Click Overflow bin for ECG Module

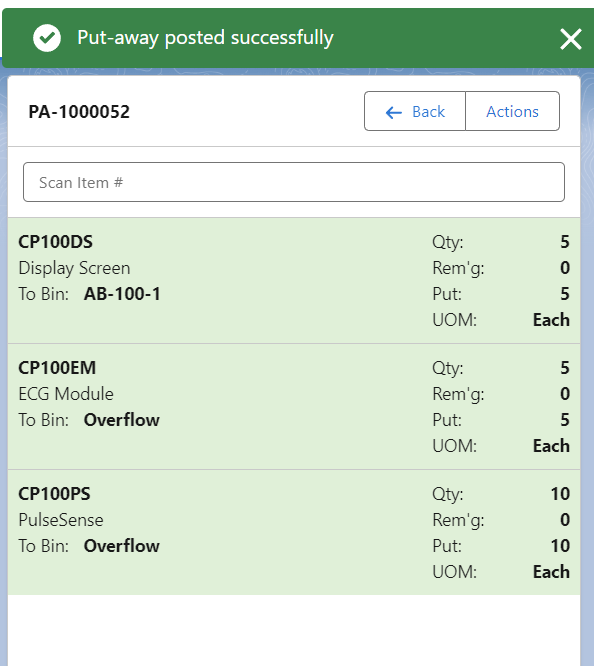[122, 420]
